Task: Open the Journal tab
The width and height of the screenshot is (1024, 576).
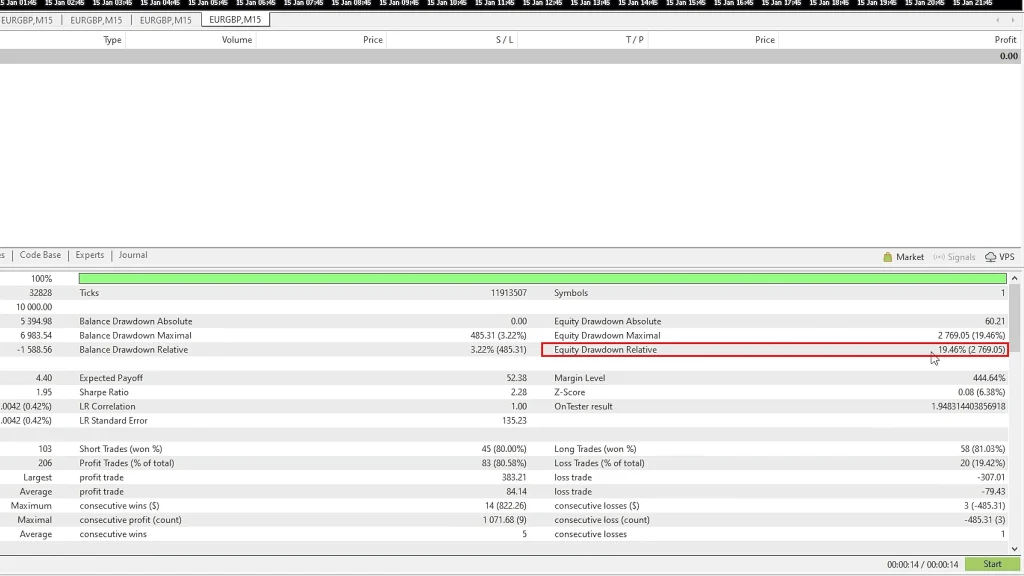Action: tap(133, 256)
